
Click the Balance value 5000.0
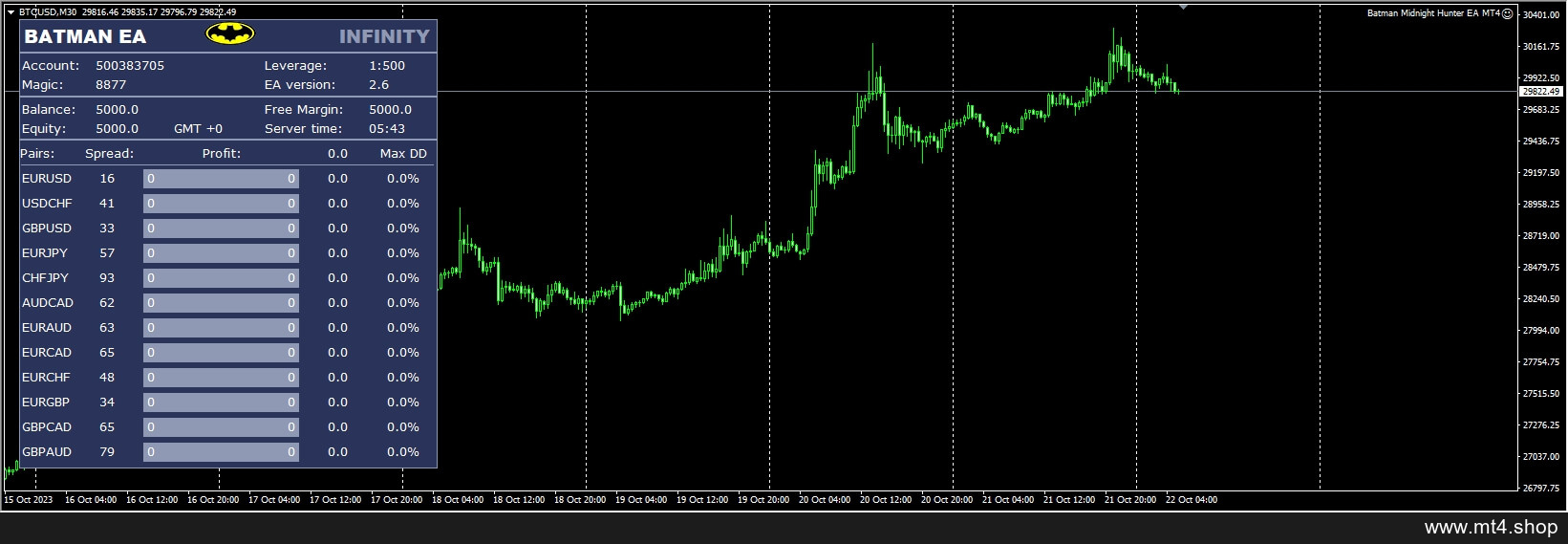click(117, 110)
